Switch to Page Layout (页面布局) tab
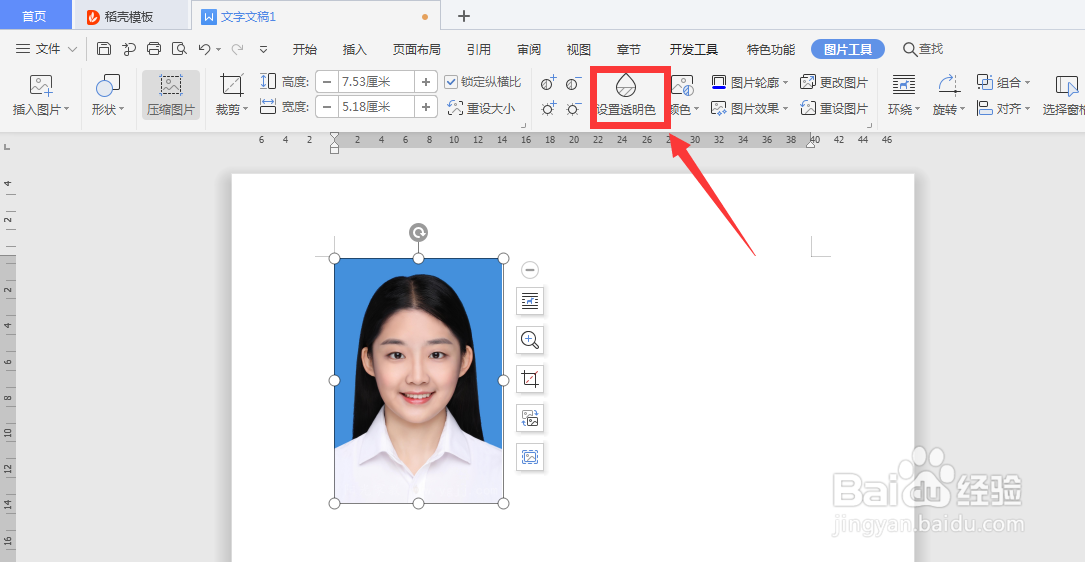The width and height of the screenshot is (1085, 562). tap(417, 49)
